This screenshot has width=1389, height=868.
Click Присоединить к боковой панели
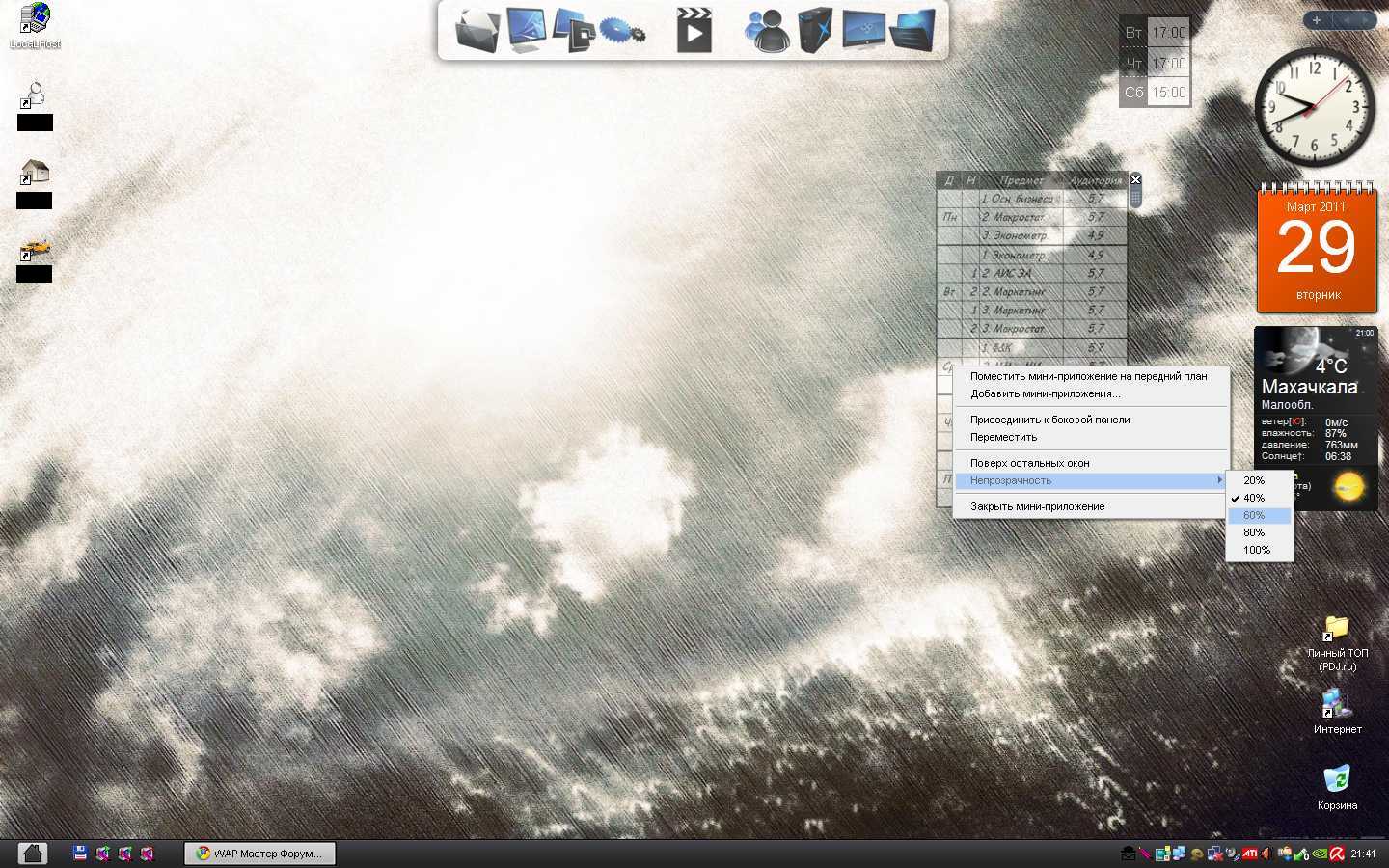(1049, 420)
